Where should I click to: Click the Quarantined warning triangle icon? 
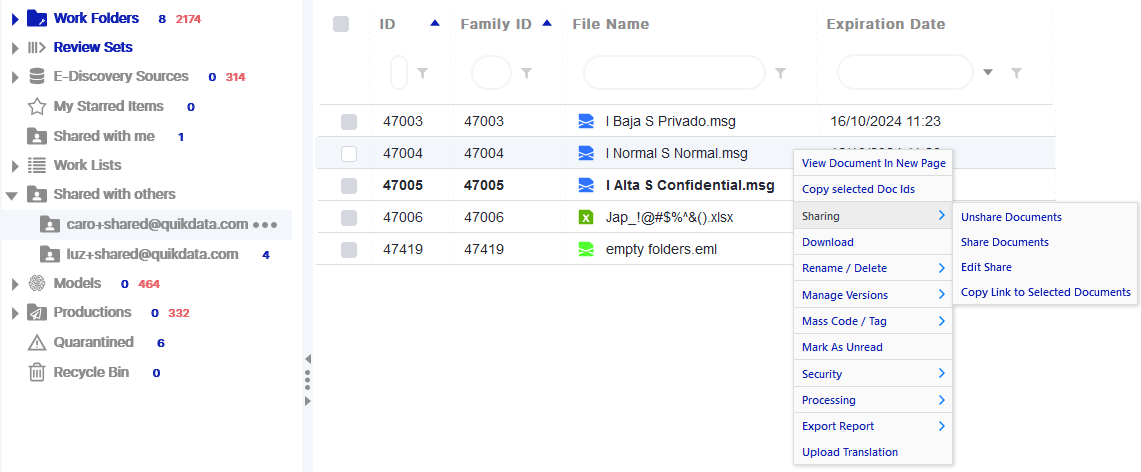pos(36,342)
